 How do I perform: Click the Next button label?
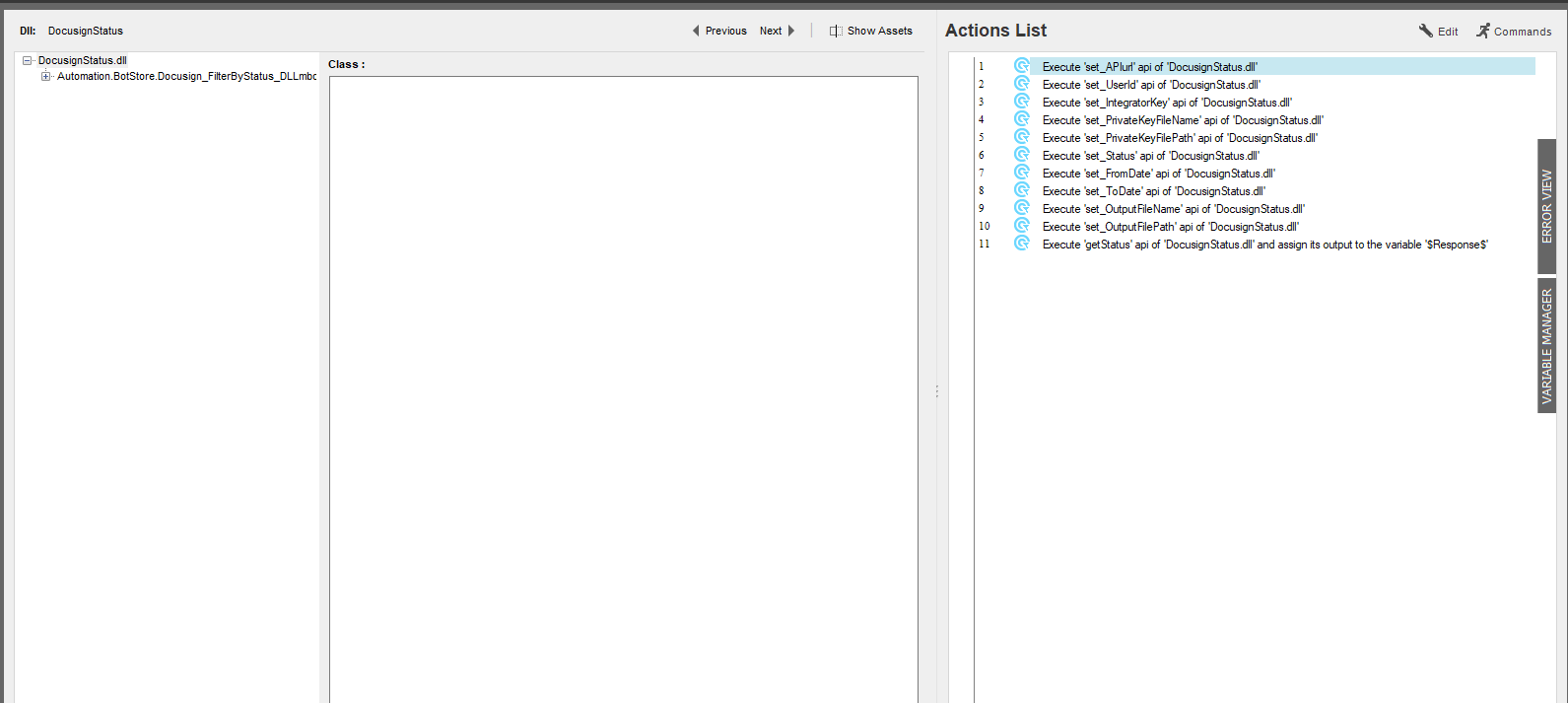(x=771, y=31)
